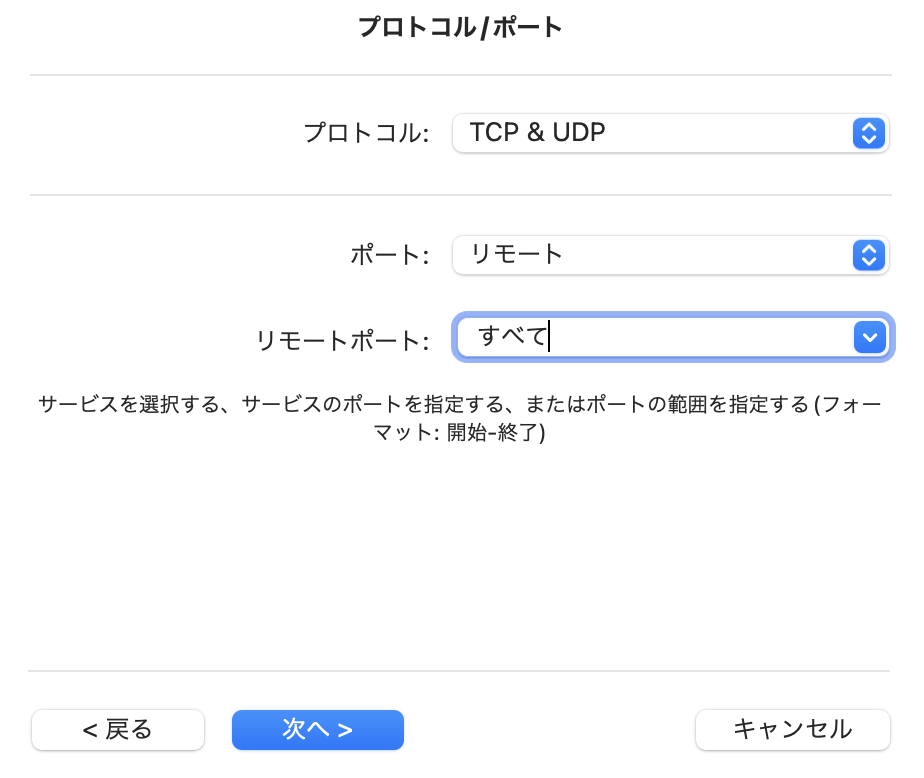This screenshot has height=778, width=924.
Task: Select the リモート text in the port popup
Action: click(517, 255)
